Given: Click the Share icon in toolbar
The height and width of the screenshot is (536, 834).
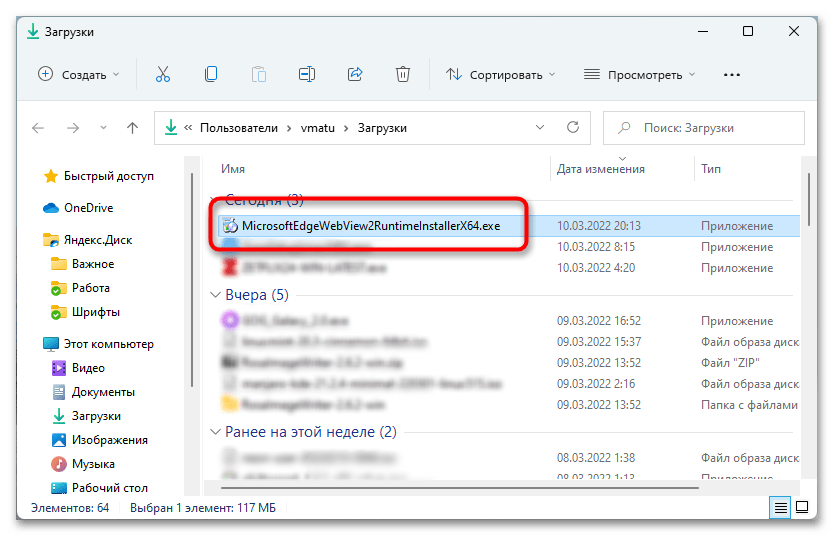Looking at the screenshot, I should [355, 74].
